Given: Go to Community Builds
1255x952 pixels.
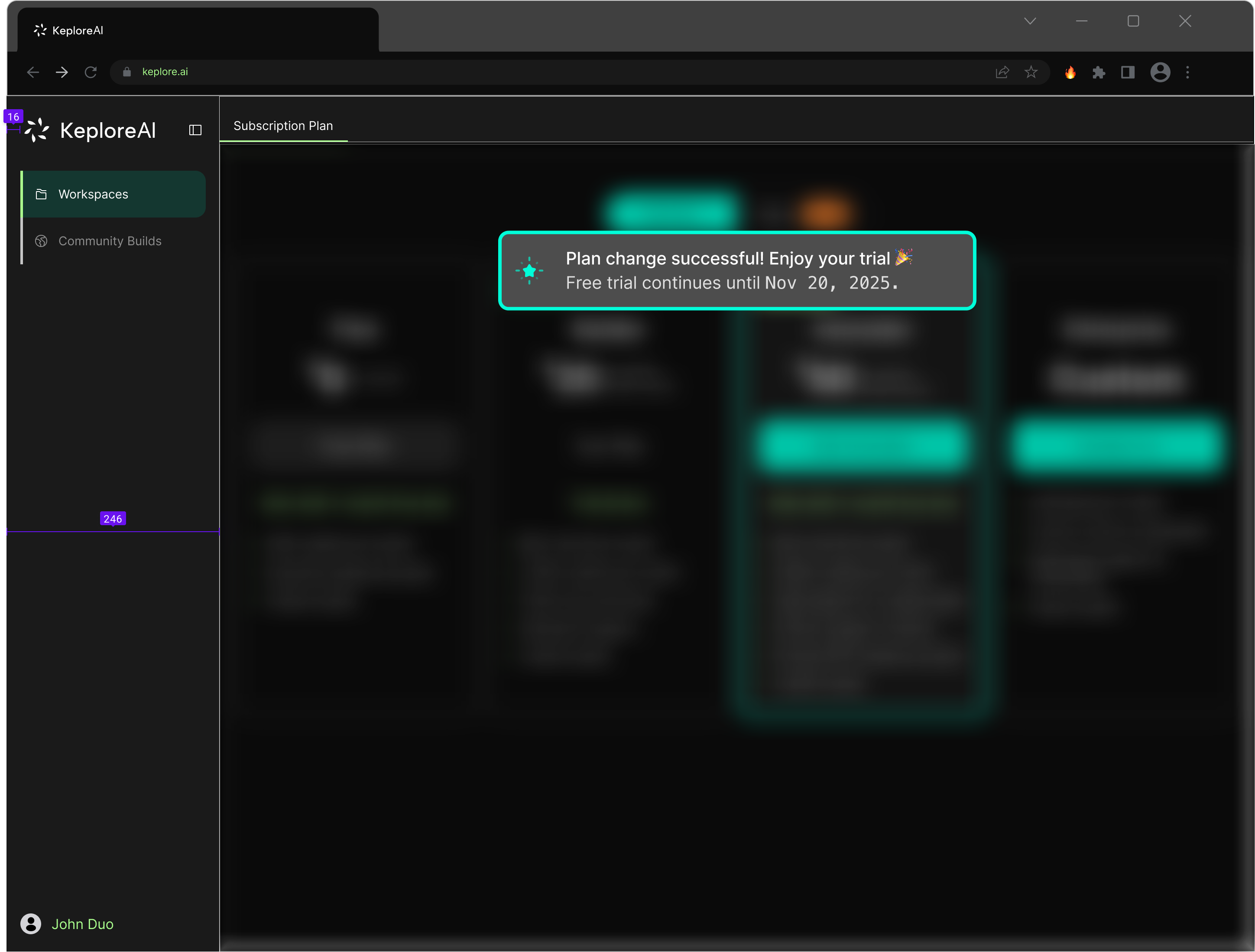Looking at the screenshot, I should point(110,241).
